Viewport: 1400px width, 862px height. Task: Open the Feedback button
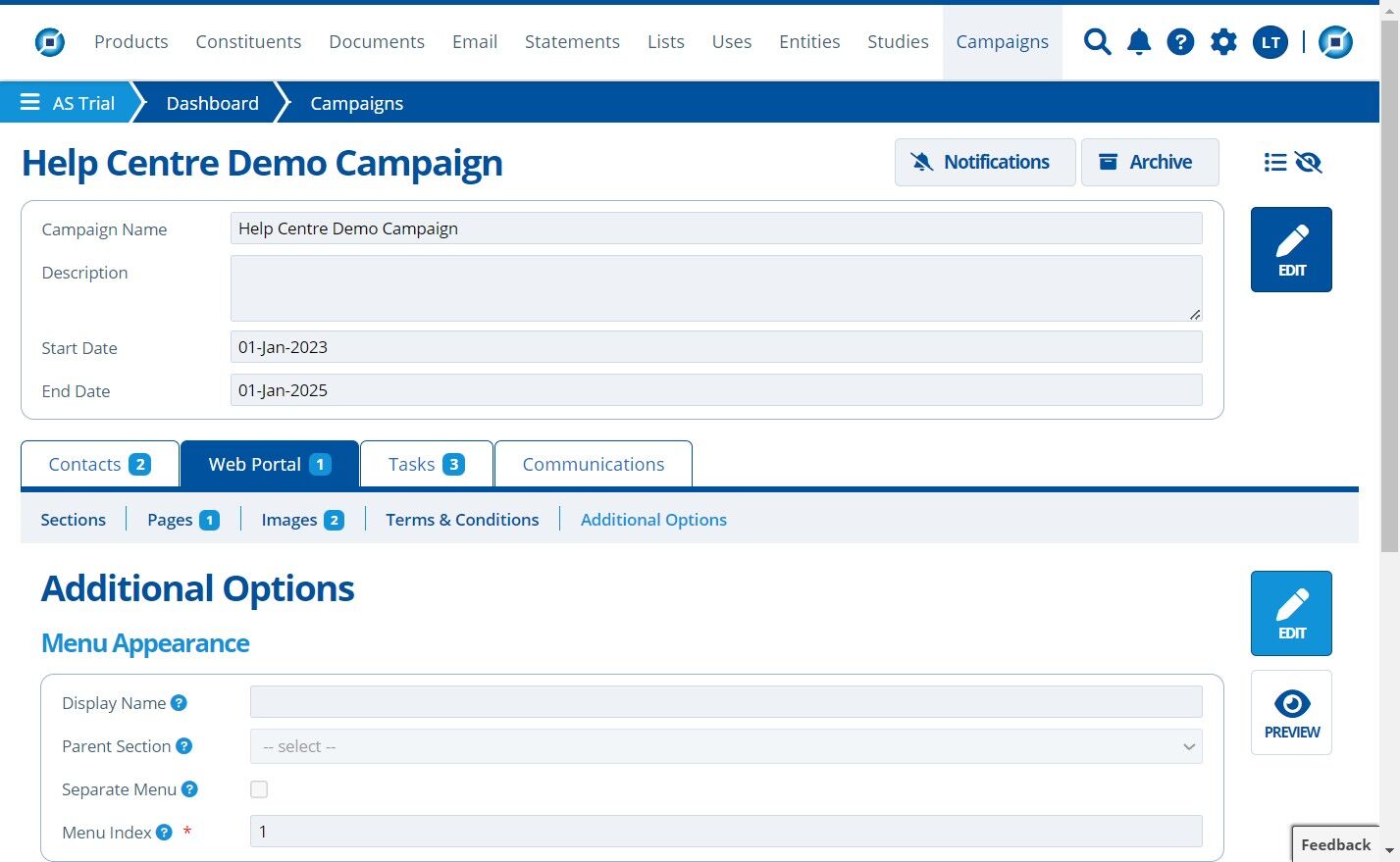1335,844
